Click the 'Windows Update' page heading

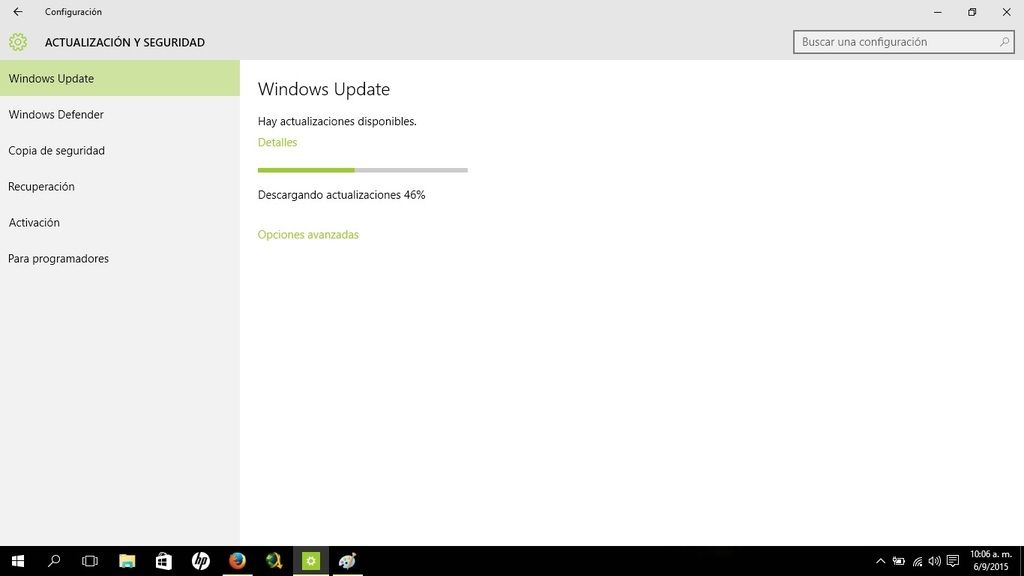(323, 89)
